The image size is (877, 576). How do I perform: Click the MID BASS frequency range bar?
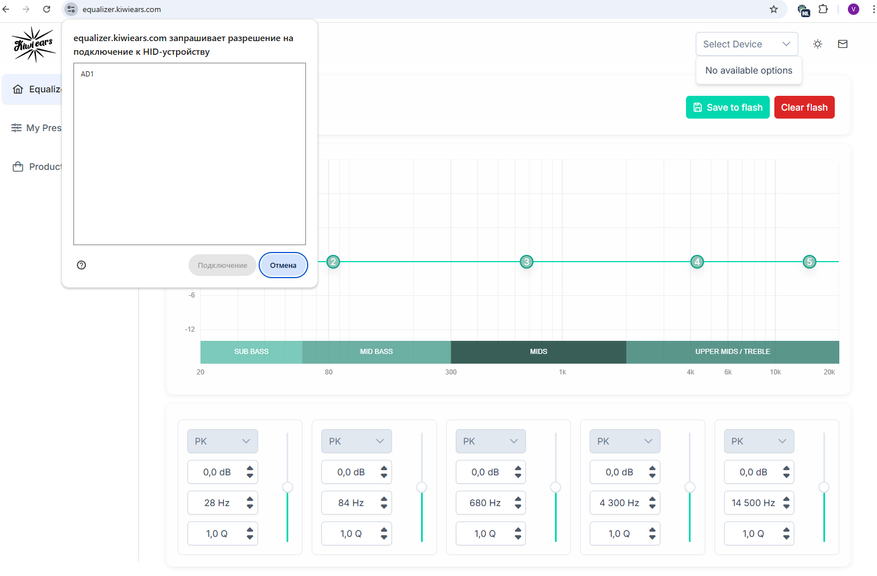[x=376, y=352]
